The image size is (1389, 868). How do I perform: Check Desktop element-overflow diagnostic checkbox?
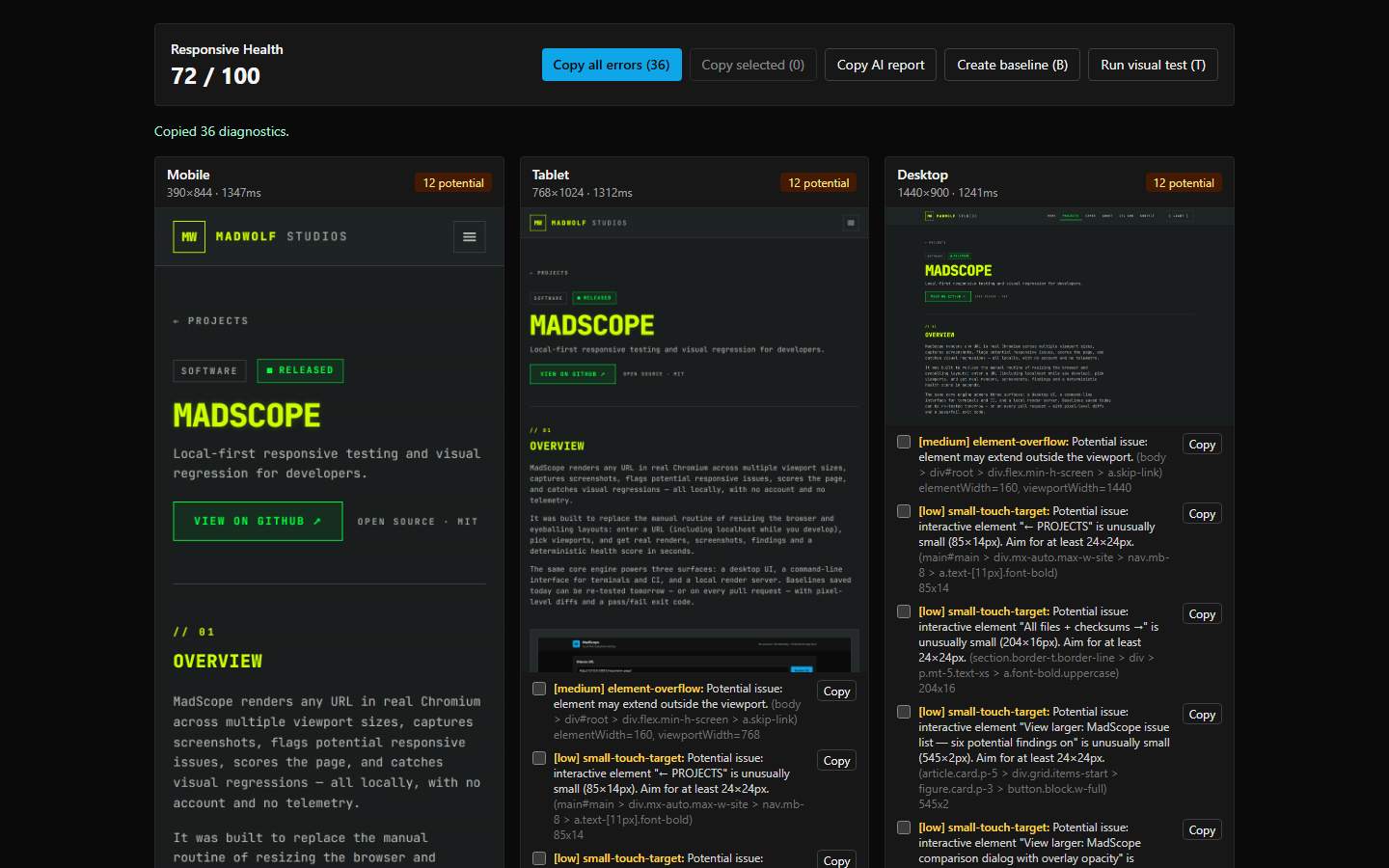pyautogui.click(x=904, y=442)
